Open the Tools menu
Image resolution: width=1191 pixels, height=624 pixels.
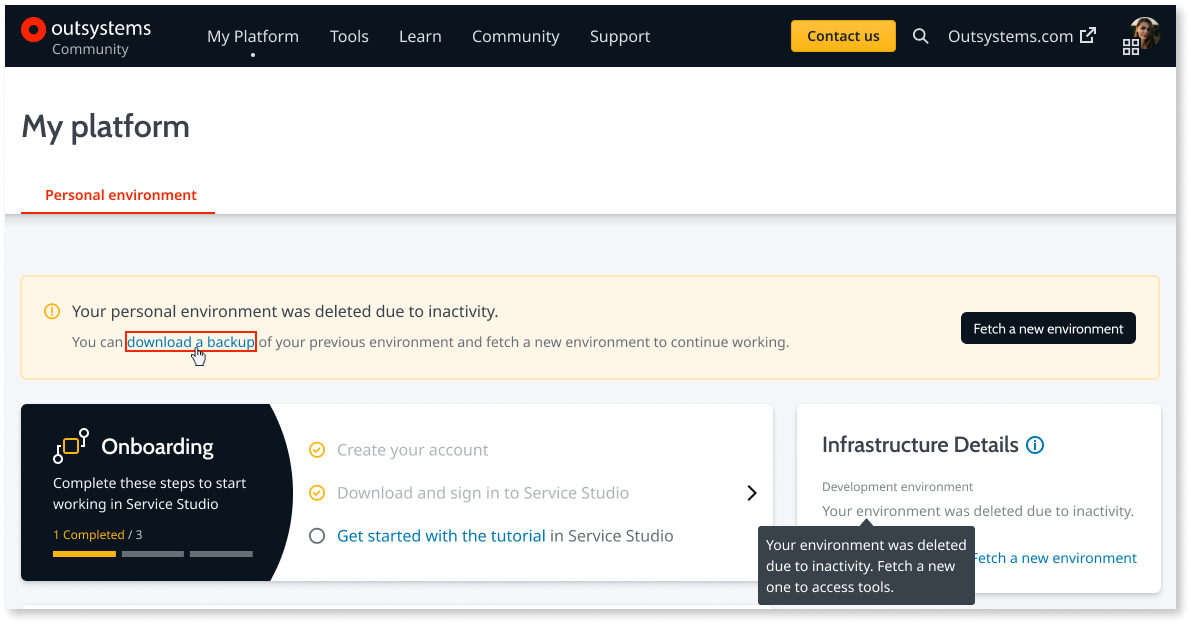tap(349, 36)
